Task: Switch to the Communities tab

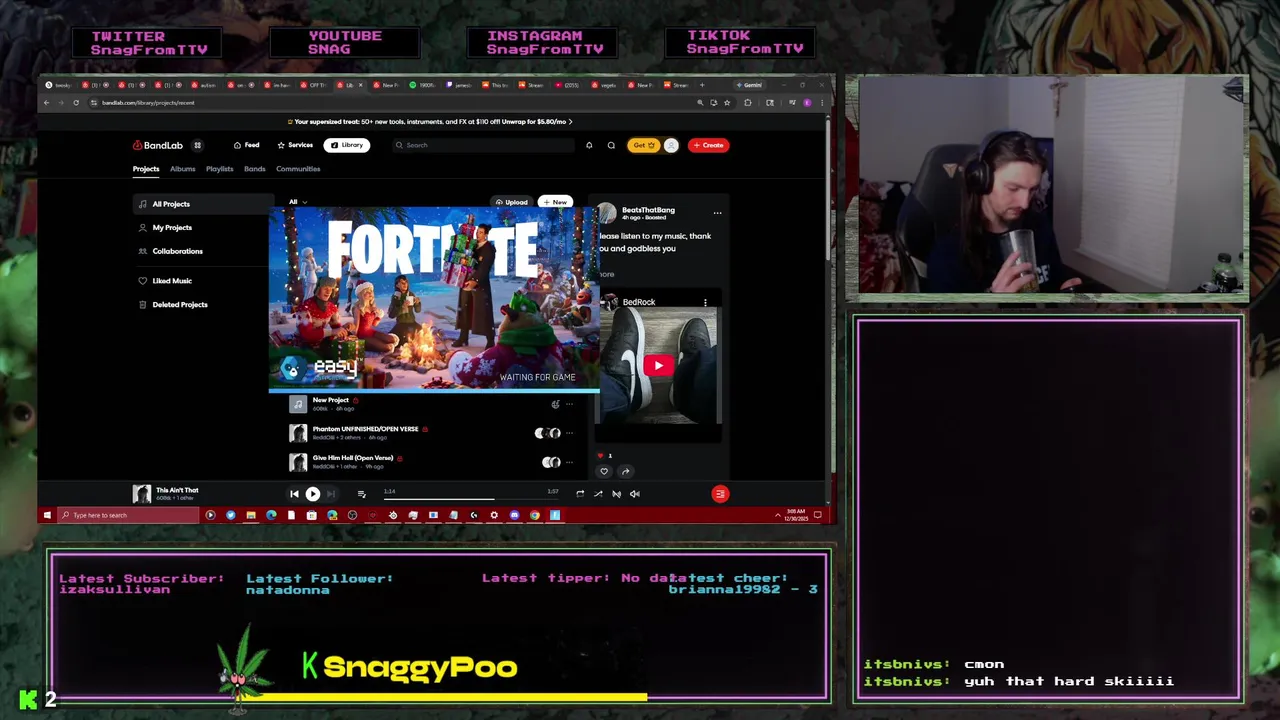Action: click(298, 169)
